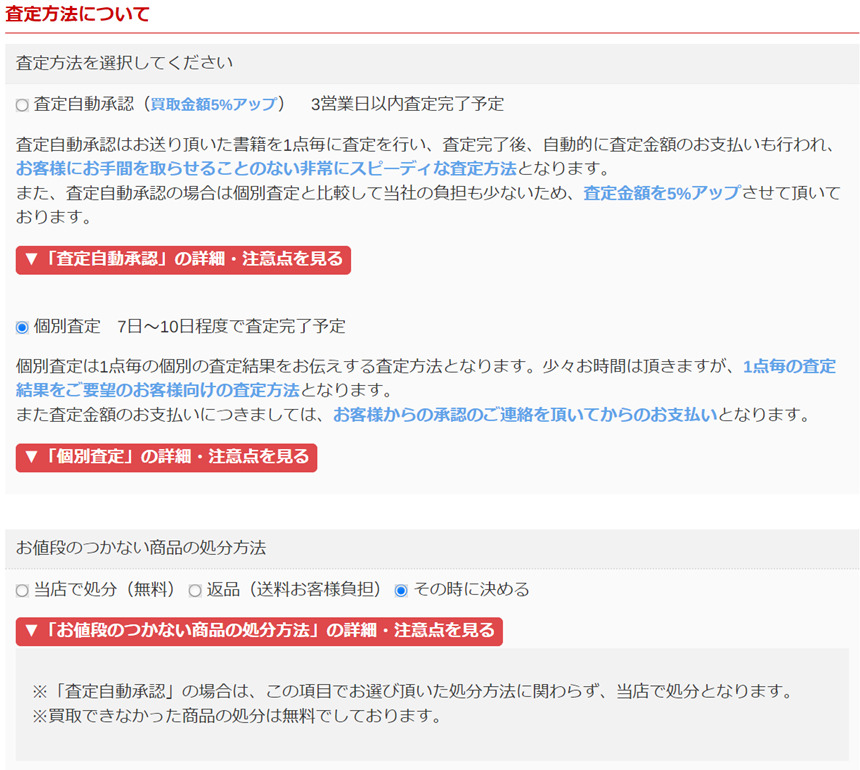
Task: Expand 「査定自動承認」の詳細・注意点を見る
Action: click(x=183, y=259)
